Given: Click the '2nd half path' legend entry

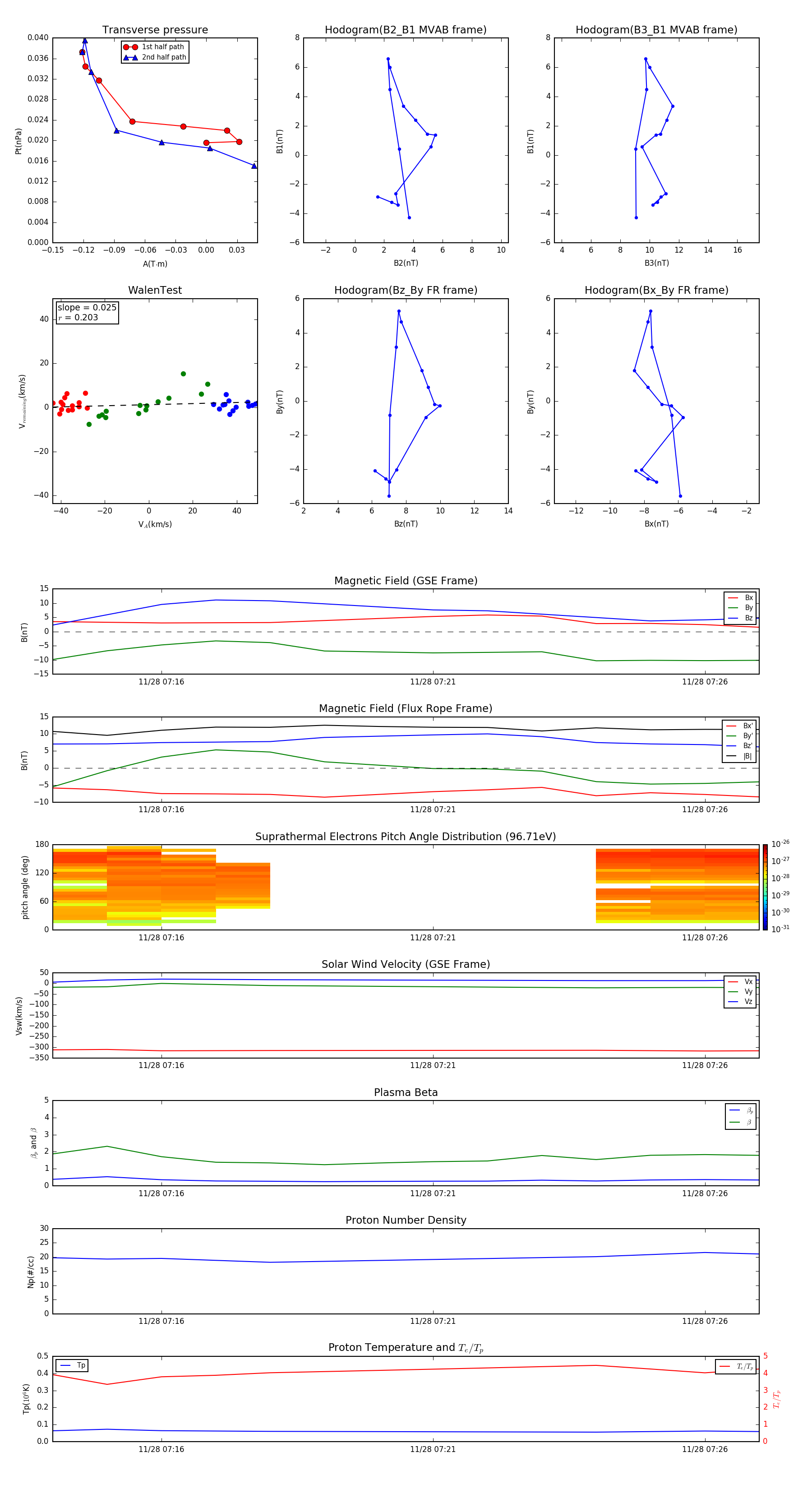Looking at the screenshot, I should [154, 57].
